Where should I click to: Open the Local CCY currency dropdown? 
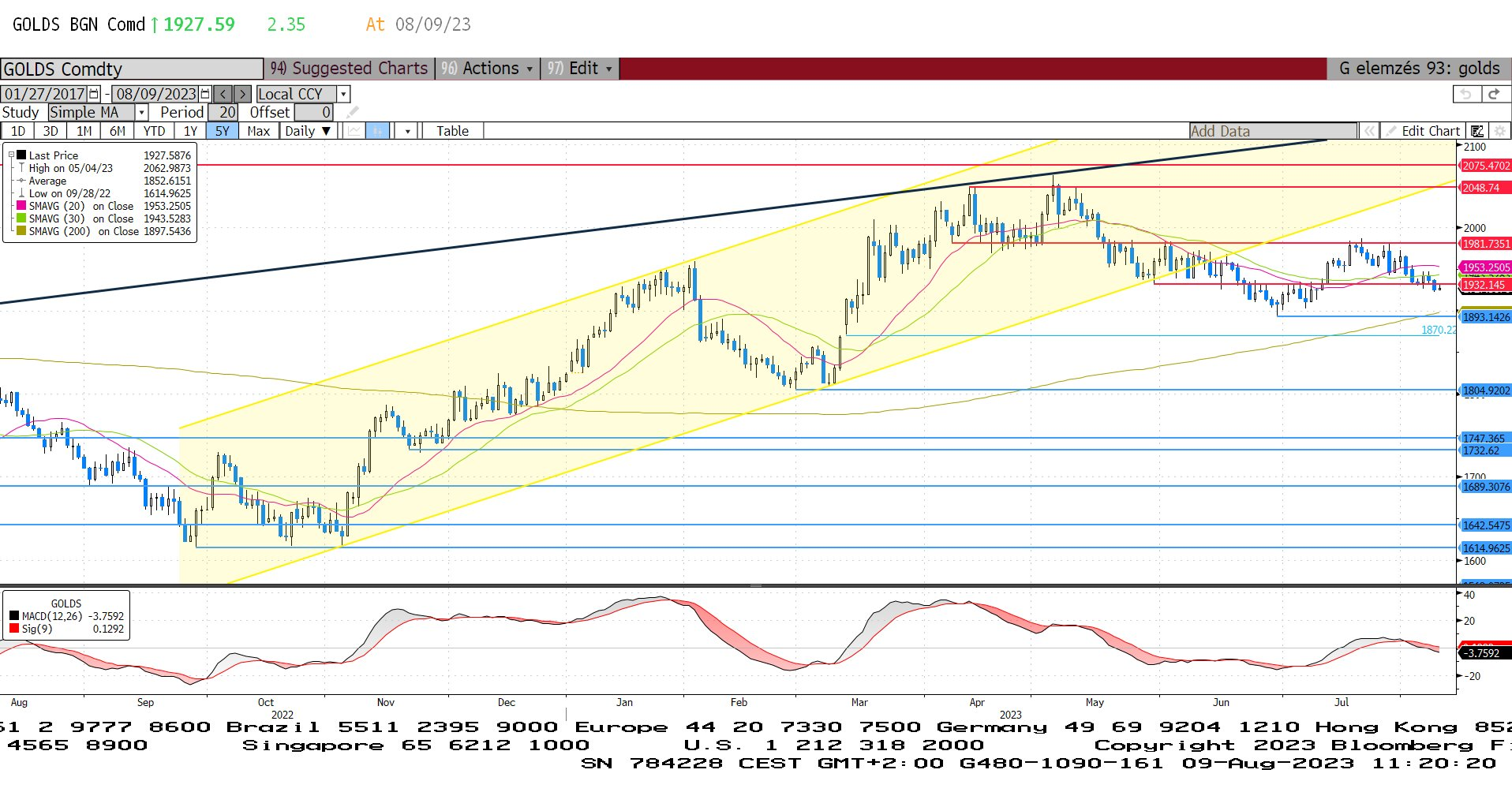(343, 94)
